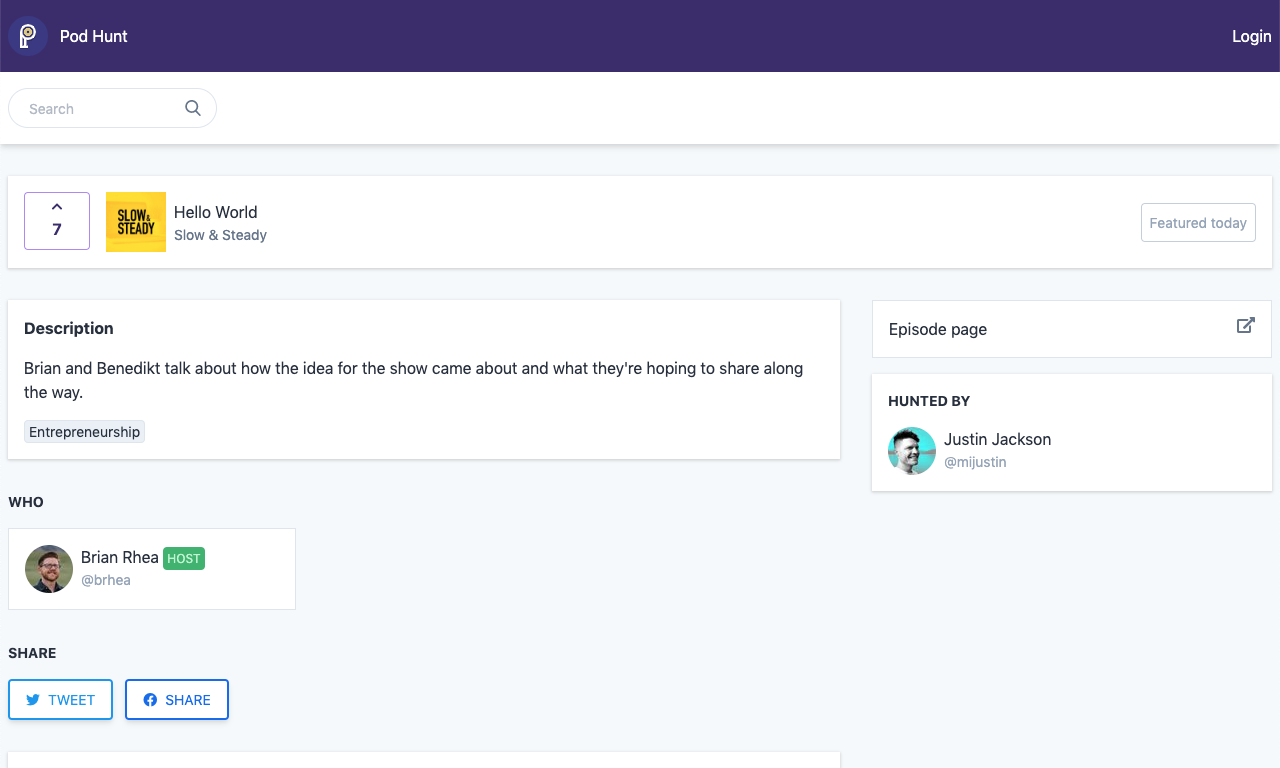Click the Pod Hunt logo icon
The height and width of the screenshot is (768, 1280).
[x=28, y=36]
